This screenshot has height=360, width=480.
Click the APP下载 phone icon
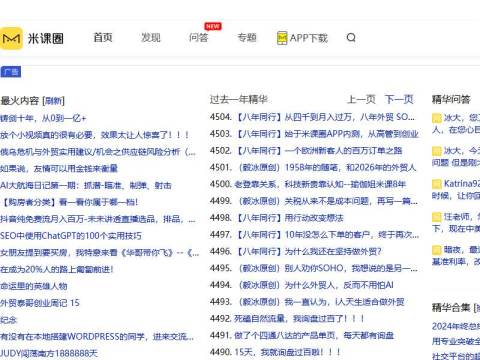click(282, 38)
